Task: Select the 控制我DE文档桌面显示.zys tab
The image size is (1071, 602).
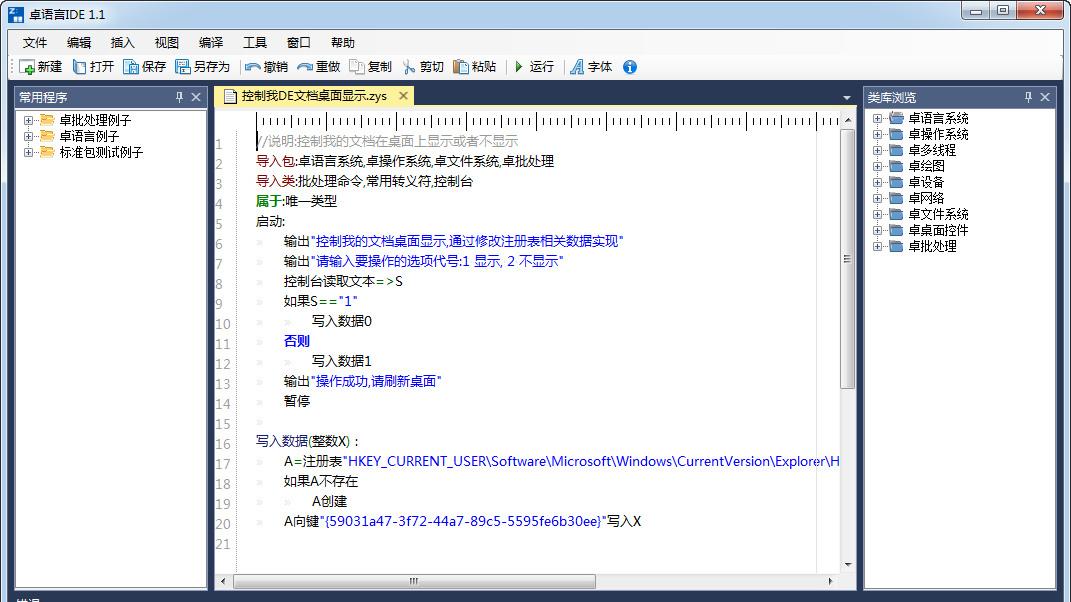Action: pyautogui.click(x=314, y=96)
